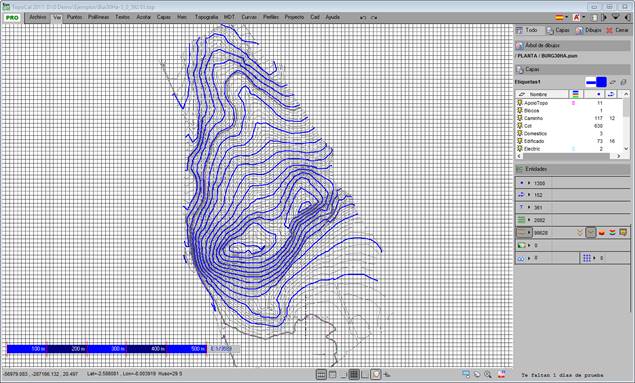This screenshot has height=383, width=635.
Task: Click the Entidades section header
Action: (572, 169)
